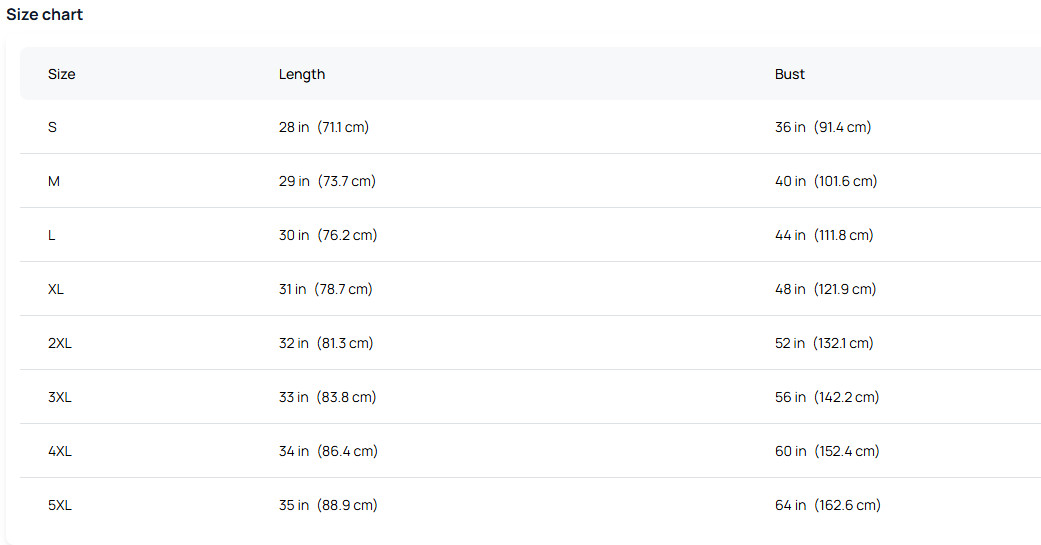Viewport: 1041px width, 545px height.
Task: Select the Size column header
Action: [x=62, y=74]
